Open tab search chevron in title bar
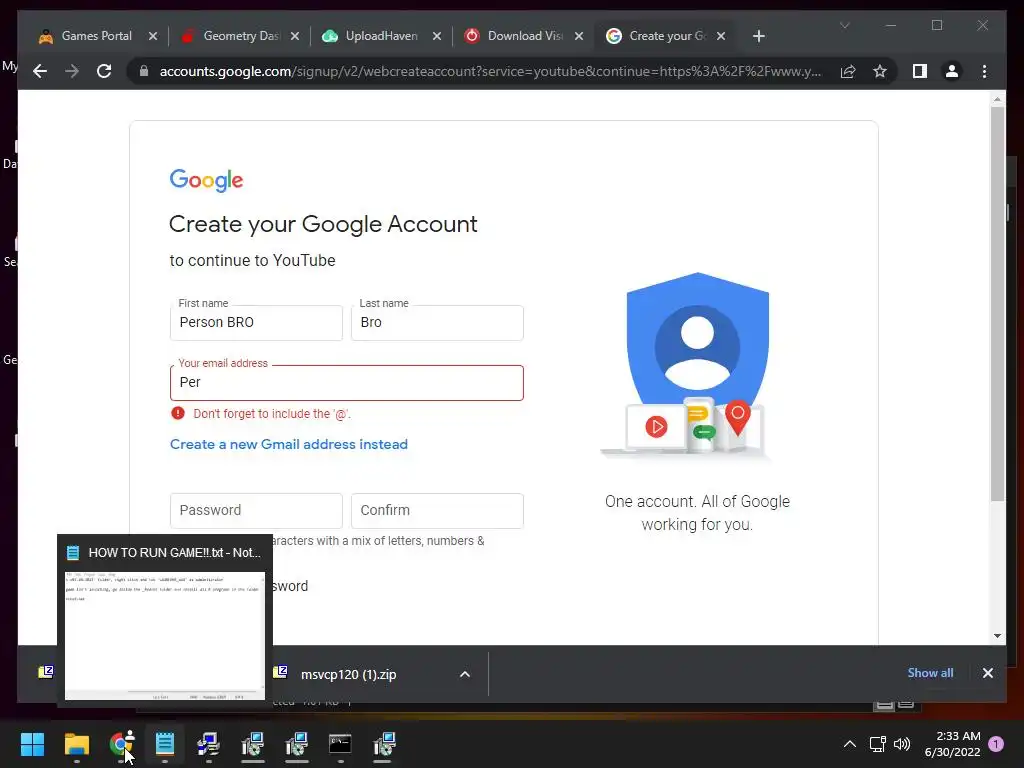This screenshot has height=768, width=1024. (844, 25)
